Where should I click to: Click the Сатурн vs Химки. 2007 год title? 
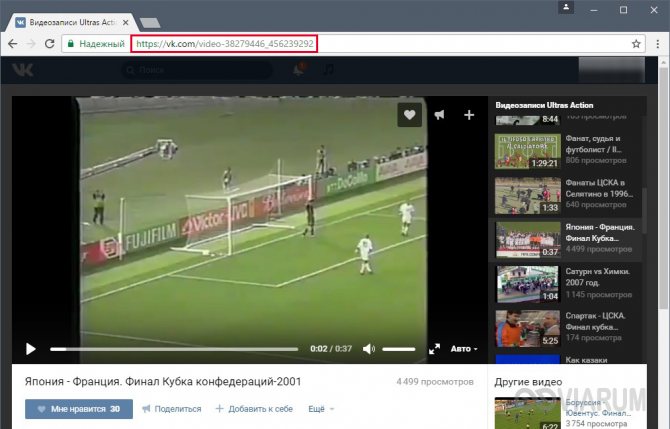click(x=597, y=277)
